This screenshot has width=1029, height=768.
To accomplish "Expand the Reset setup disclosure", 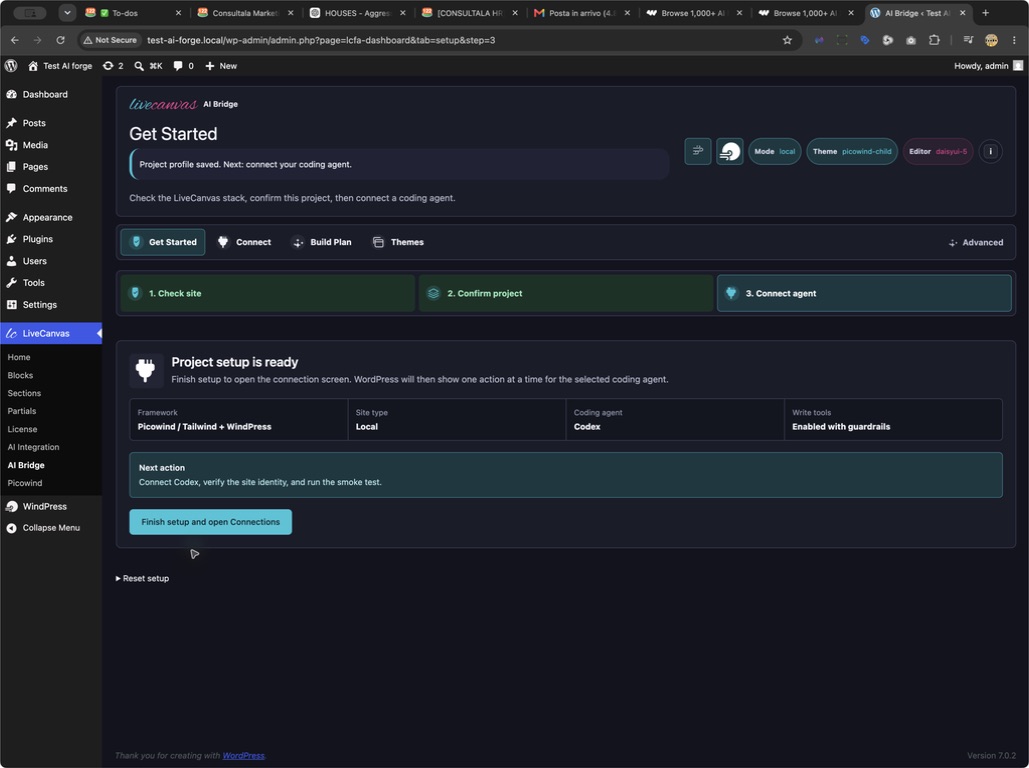I will click(142, 578).
